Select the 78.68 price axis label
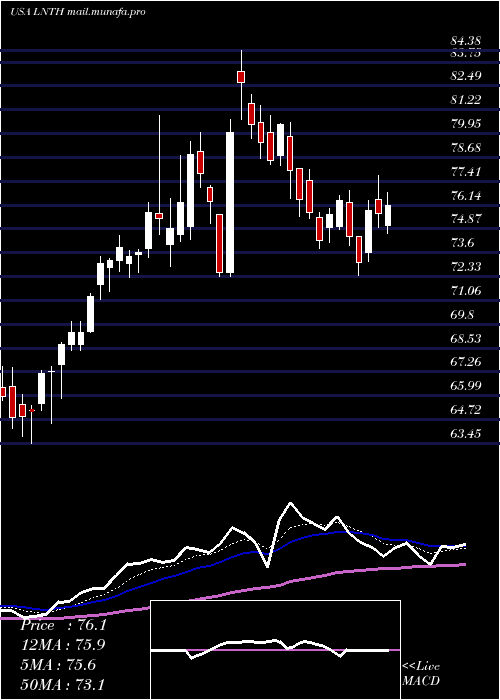This screenshot has height=700, width=500. pos(466,148)
